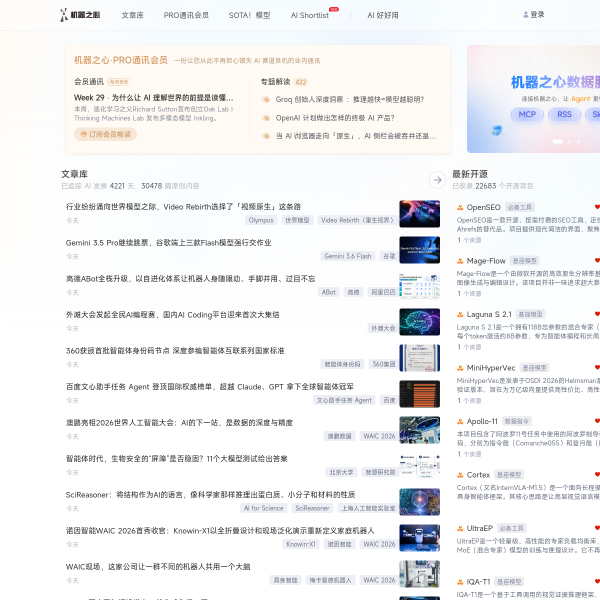This screenshot has width=600, height=600.
Task: Open brain thumbnail of 外滩大会 article
Action: (x=419, y=322)
